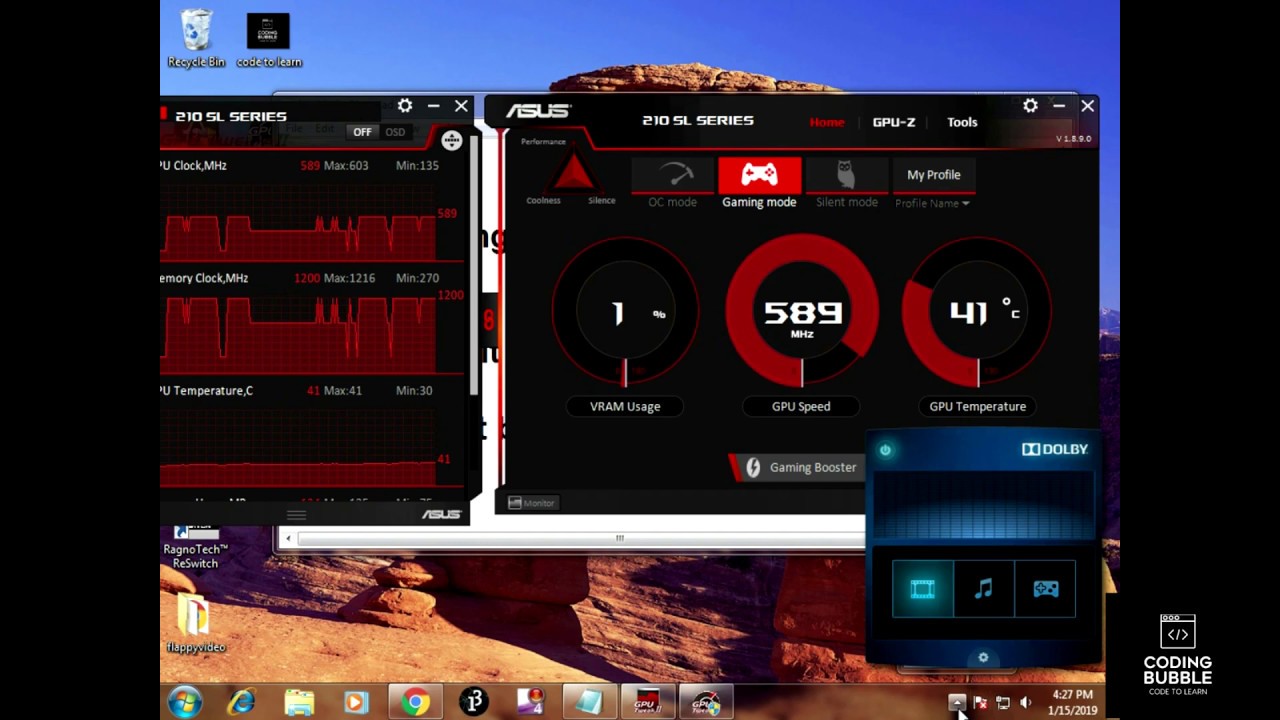Open notepad-like taskbar app icon

coord(589,702)
